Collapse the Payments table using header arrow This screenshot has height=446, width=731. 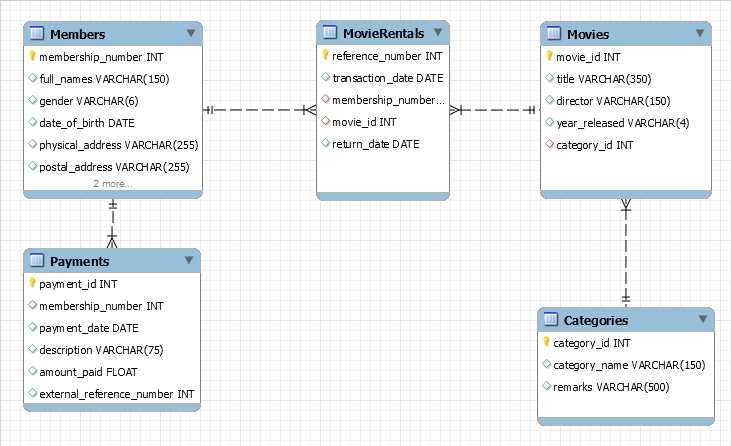pyautogui.click(x=188, y=261)
